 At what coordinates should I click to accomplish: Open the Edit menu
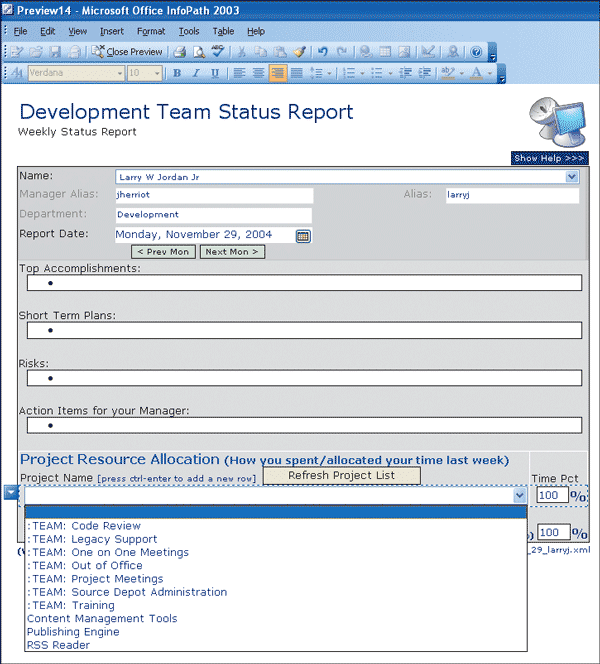(47, 31)
